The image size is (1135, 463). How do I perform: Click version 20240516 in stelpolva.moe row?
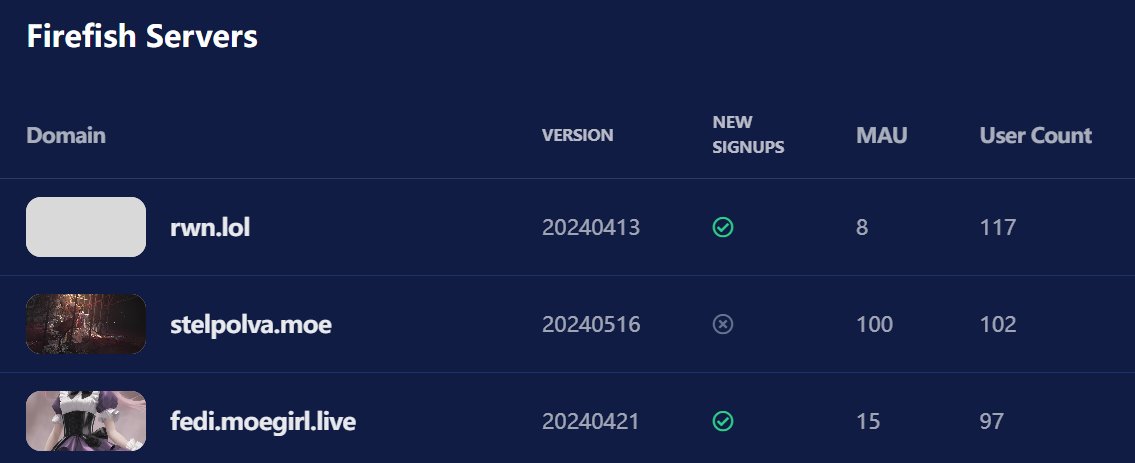tap(591, 325)
